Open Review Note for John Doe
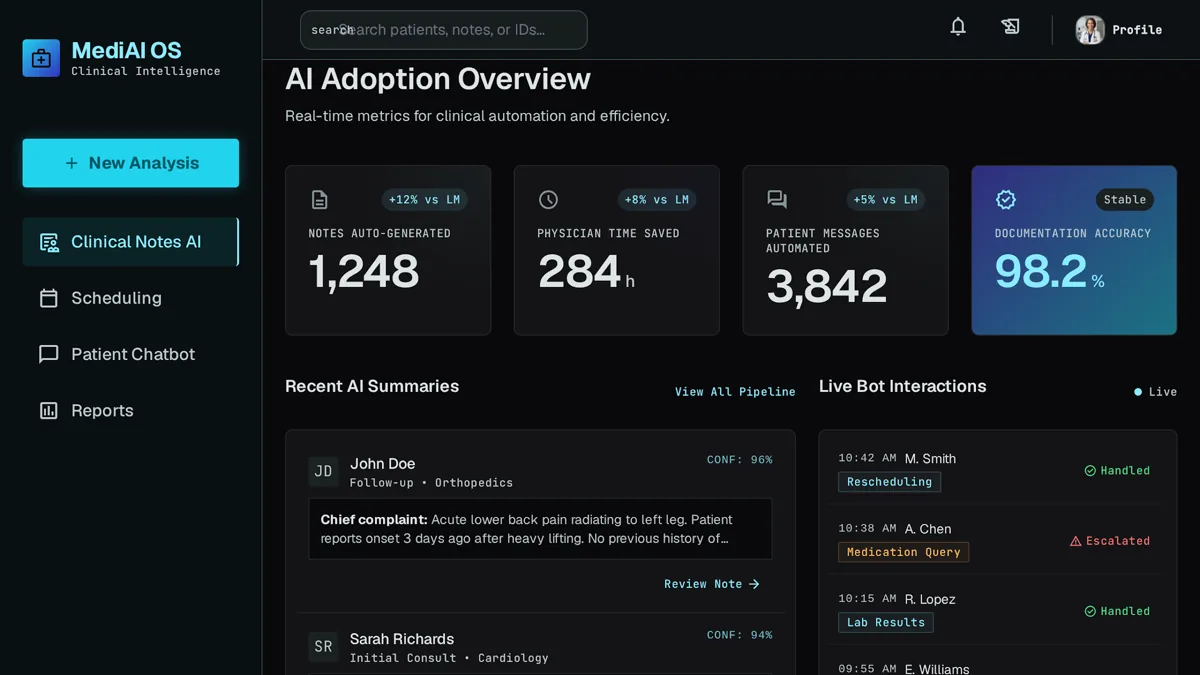Viewport: 1200px width, 675px height. tap(712, 584)
